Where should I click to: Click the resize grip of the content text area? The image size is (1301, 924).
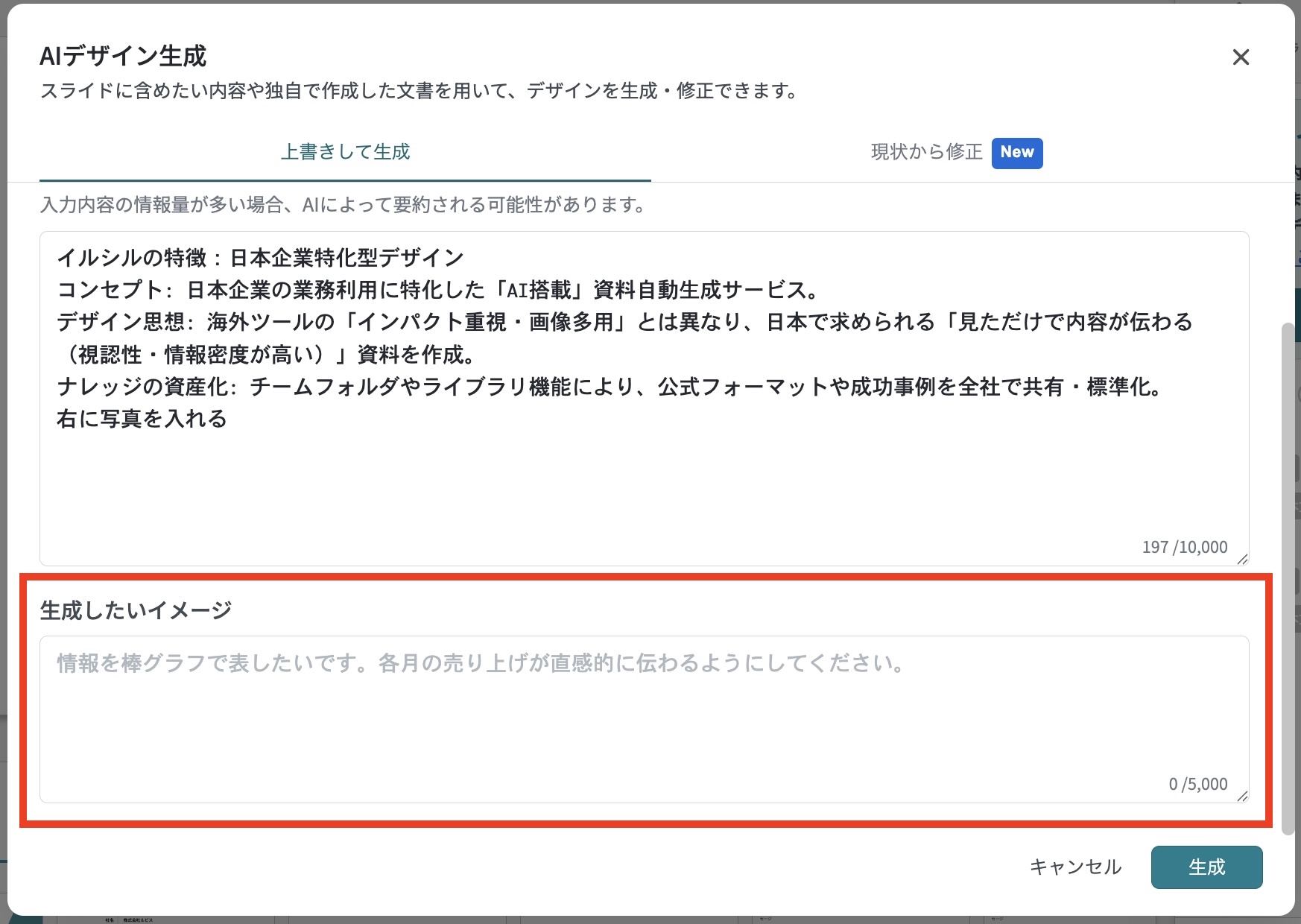1242,560
